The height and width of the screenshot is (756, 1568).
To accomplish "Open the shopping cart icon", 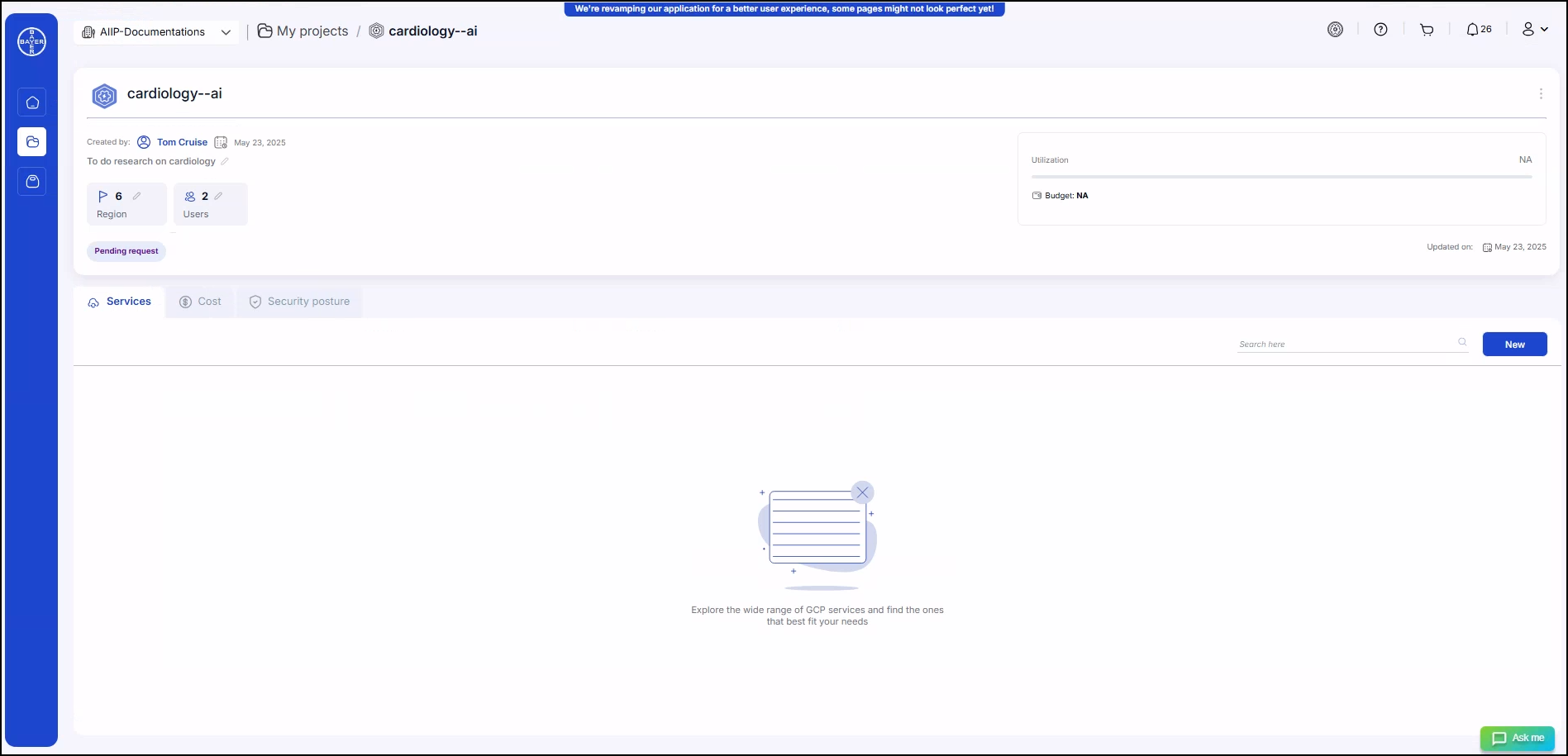I will coord(1427,30).
